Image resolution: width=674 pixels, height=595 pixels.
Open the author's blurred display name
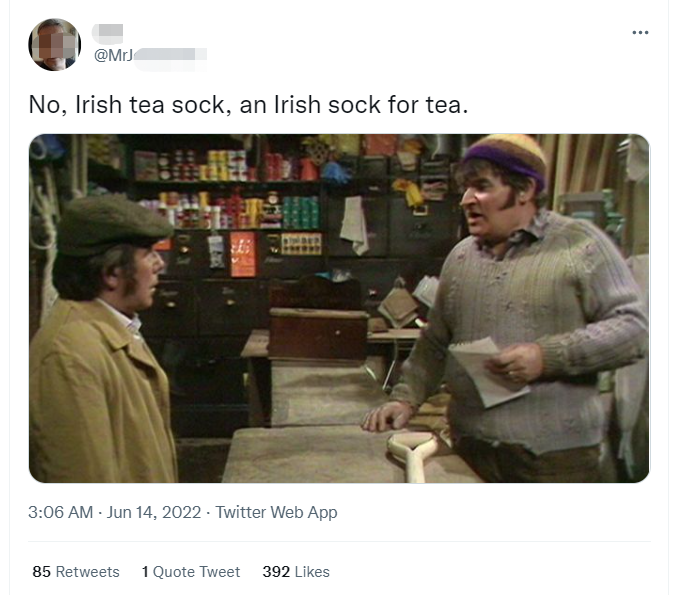[x=108, y=34]
